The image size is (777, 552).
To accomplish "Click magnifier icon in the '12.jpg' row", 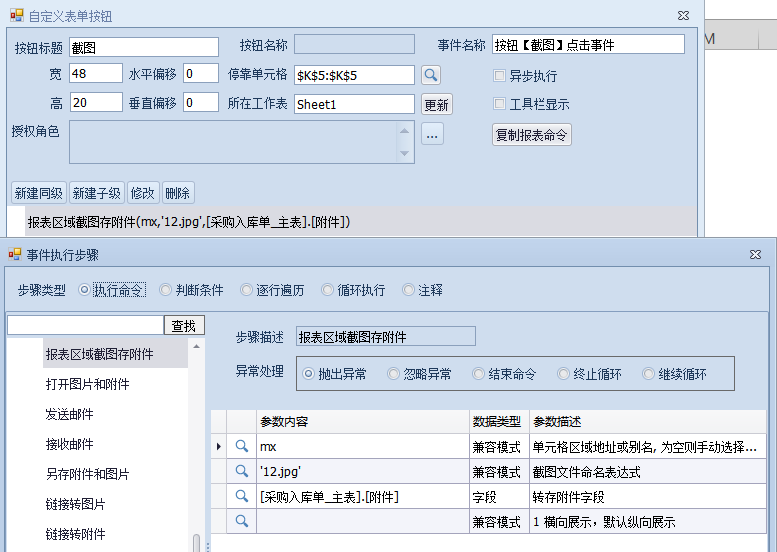I will (241, 471).
